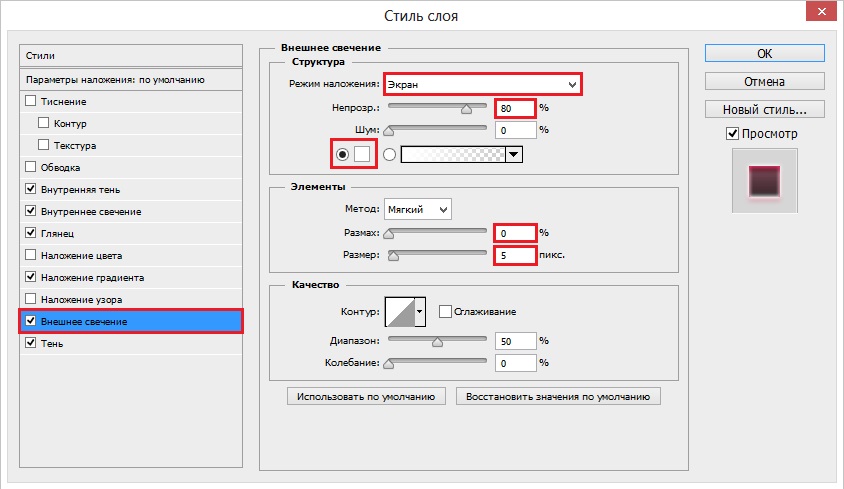The height and width of the screenshot is (489, 844).
Task: Uncheck the Внутренняя тень effect
Action: pyautogui.click(x=31, y=189)
